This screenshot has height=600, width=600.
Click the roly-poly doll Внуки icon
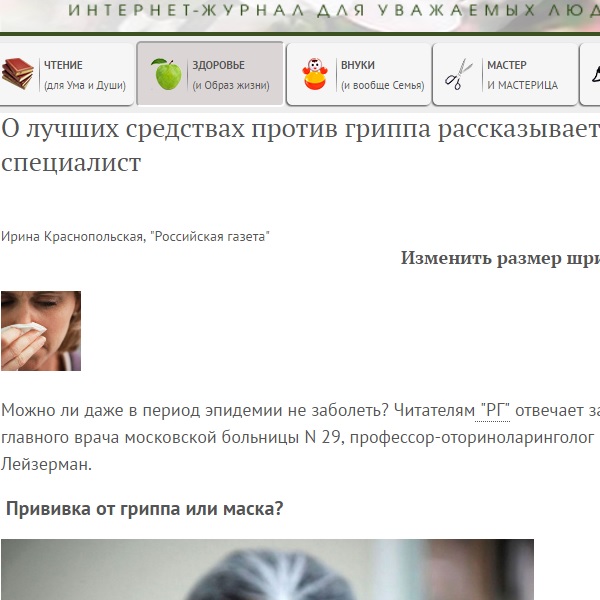click(x=315, y=74)
